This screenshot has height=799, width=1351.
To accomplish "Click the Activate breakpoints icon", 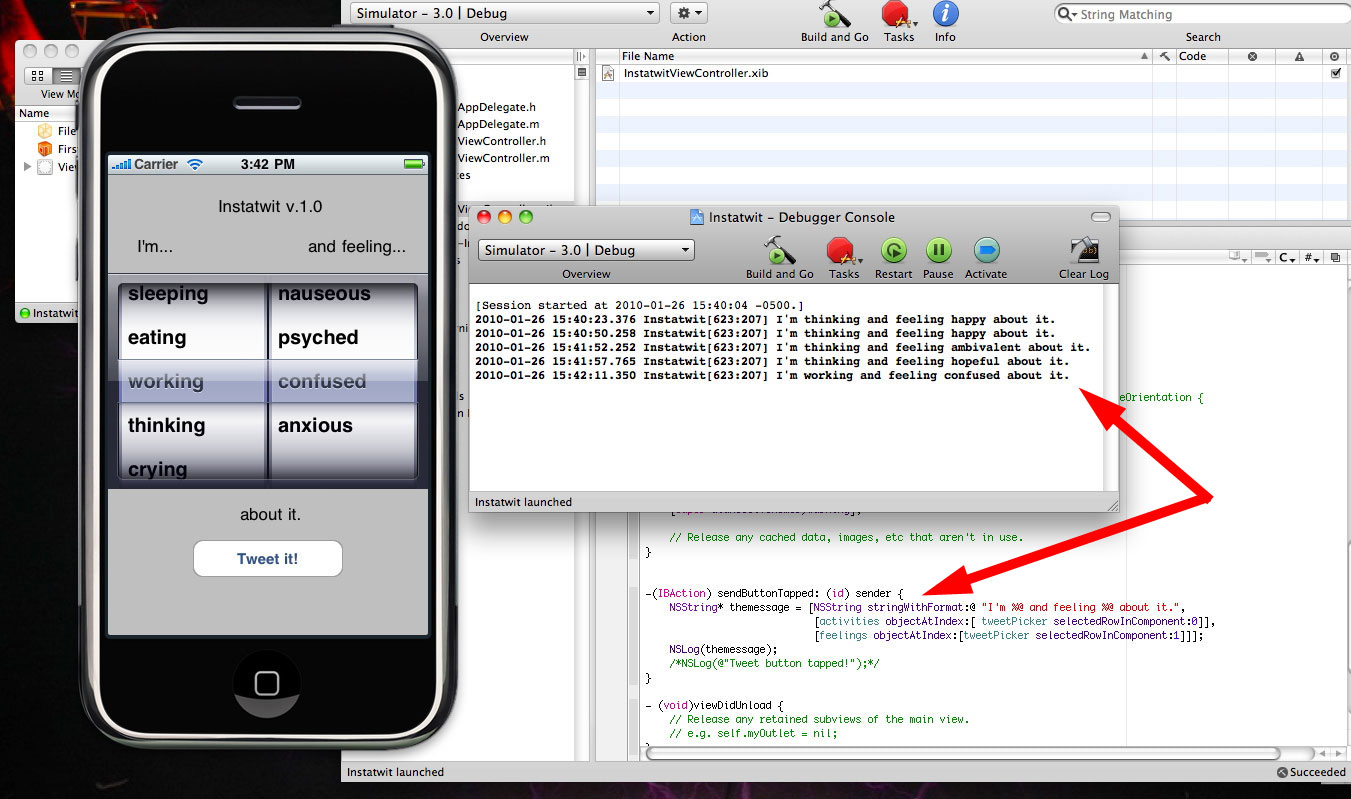I will pos(986,250).
